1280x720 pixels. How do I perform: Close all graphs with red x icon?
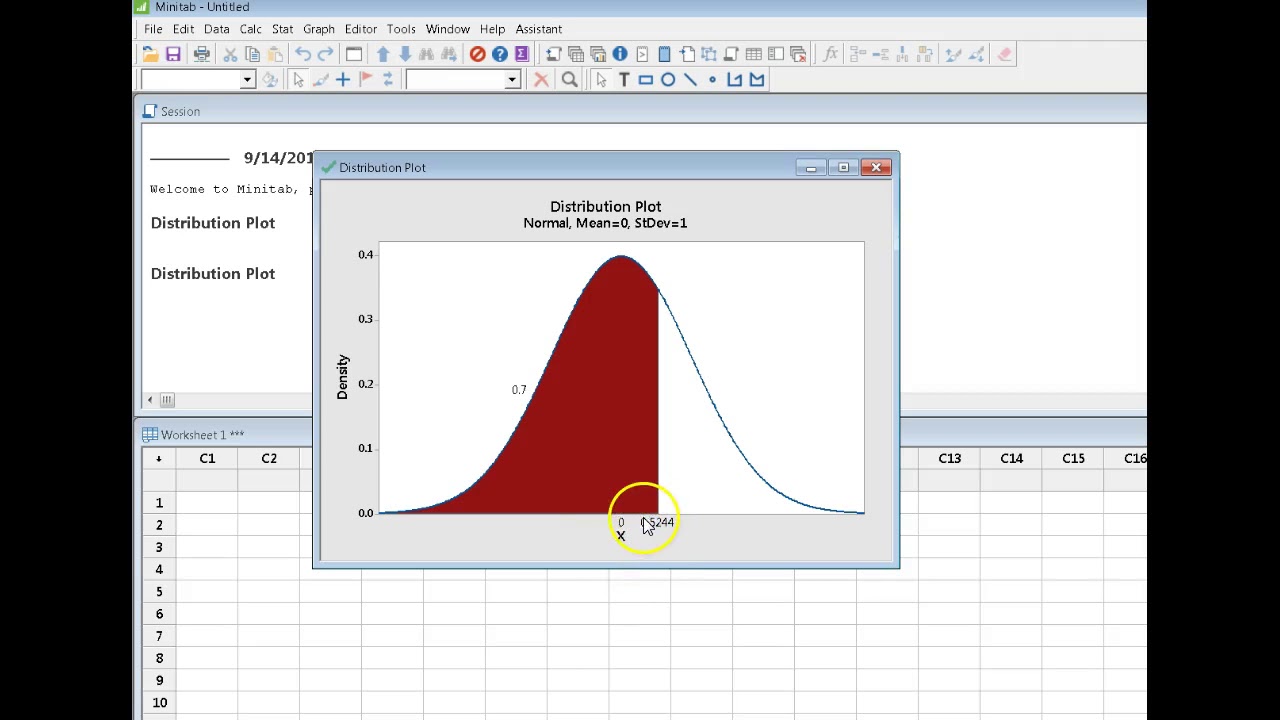click(798, 54)
